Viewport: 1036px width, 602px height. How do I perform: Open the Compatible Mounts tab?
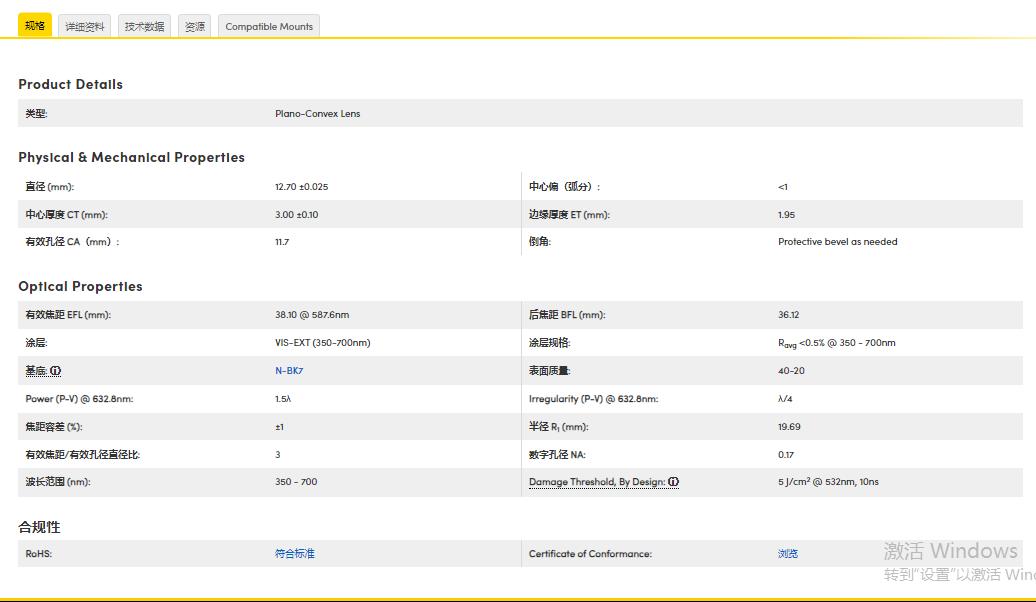269,27
